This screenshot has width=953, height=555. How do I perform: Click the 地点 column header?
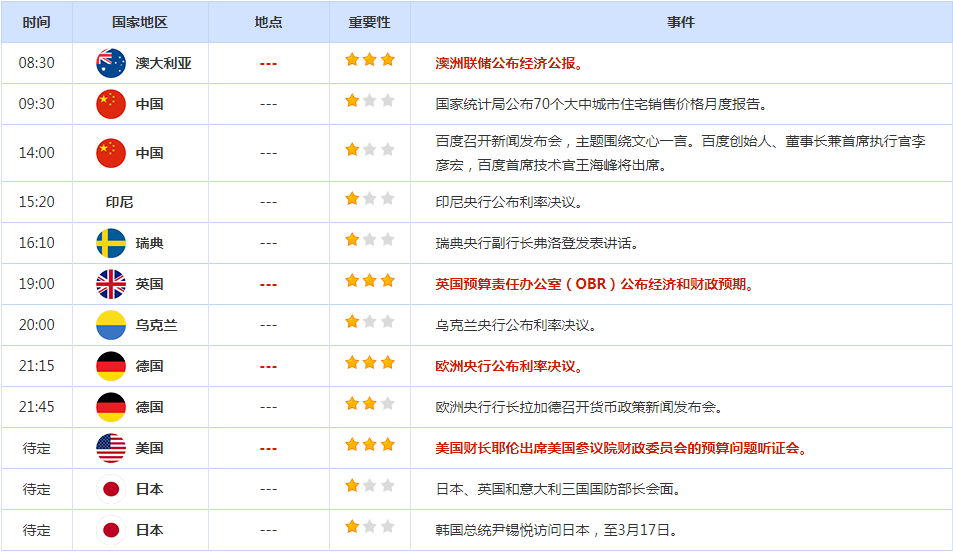(x=269, y=22)
